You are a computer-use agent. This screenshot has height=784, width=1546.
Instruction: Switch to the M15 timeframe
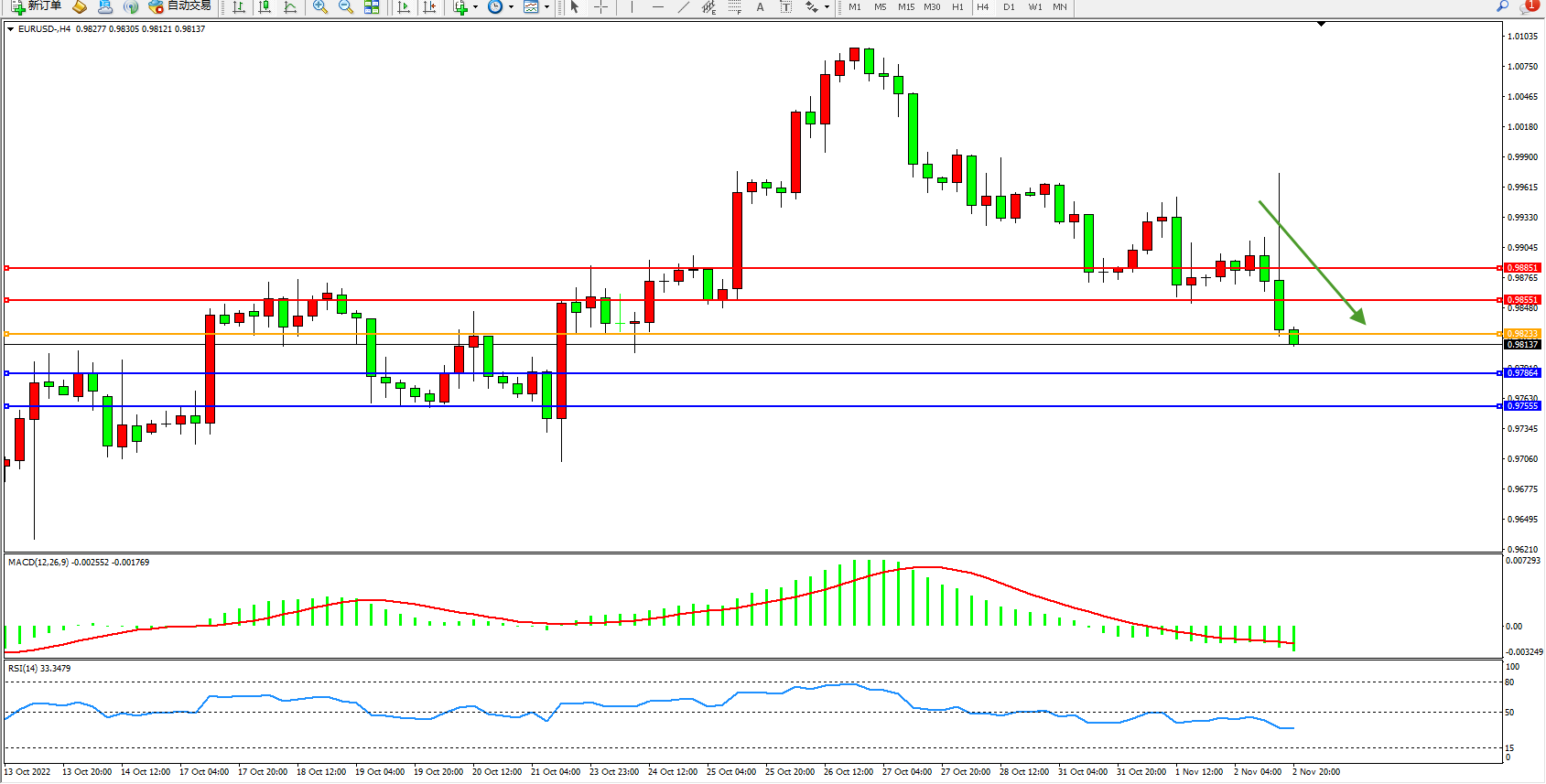click(905, 7)
